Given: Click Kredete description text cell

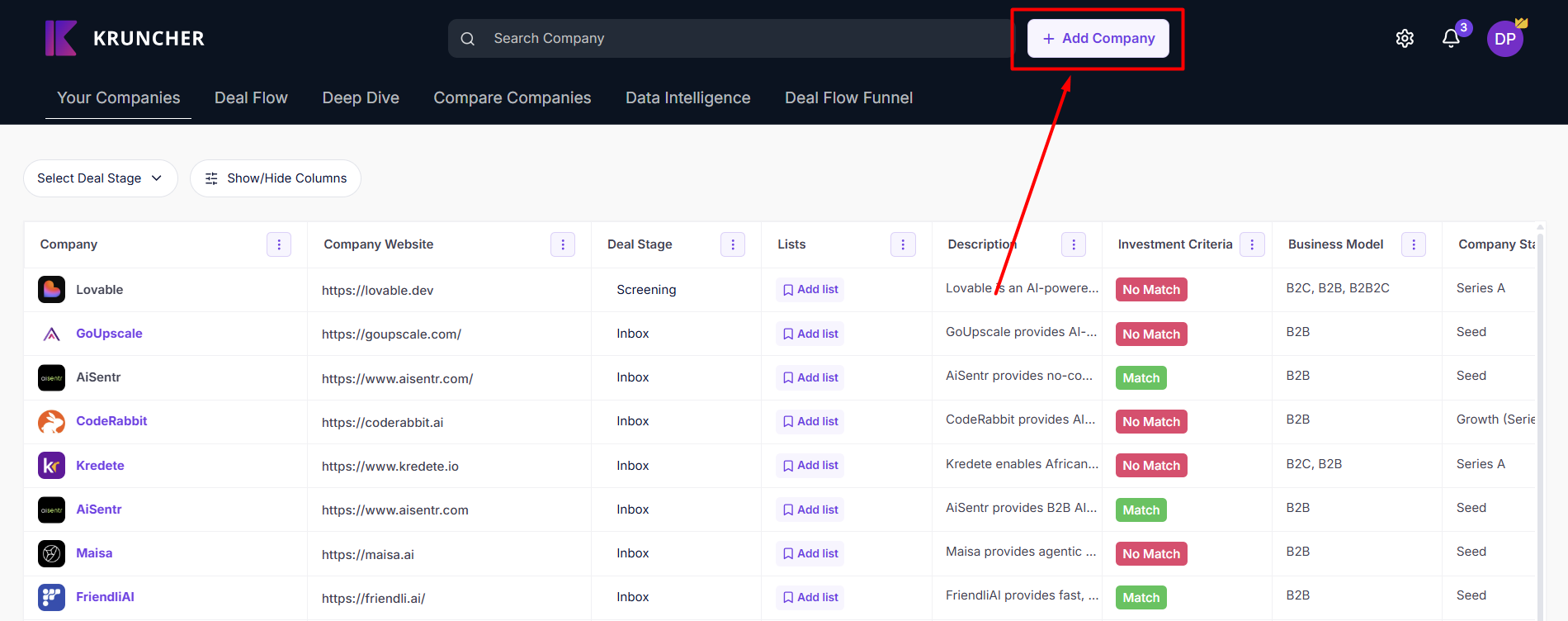Looking at the screenshot, I should (x=1022, y=464).
